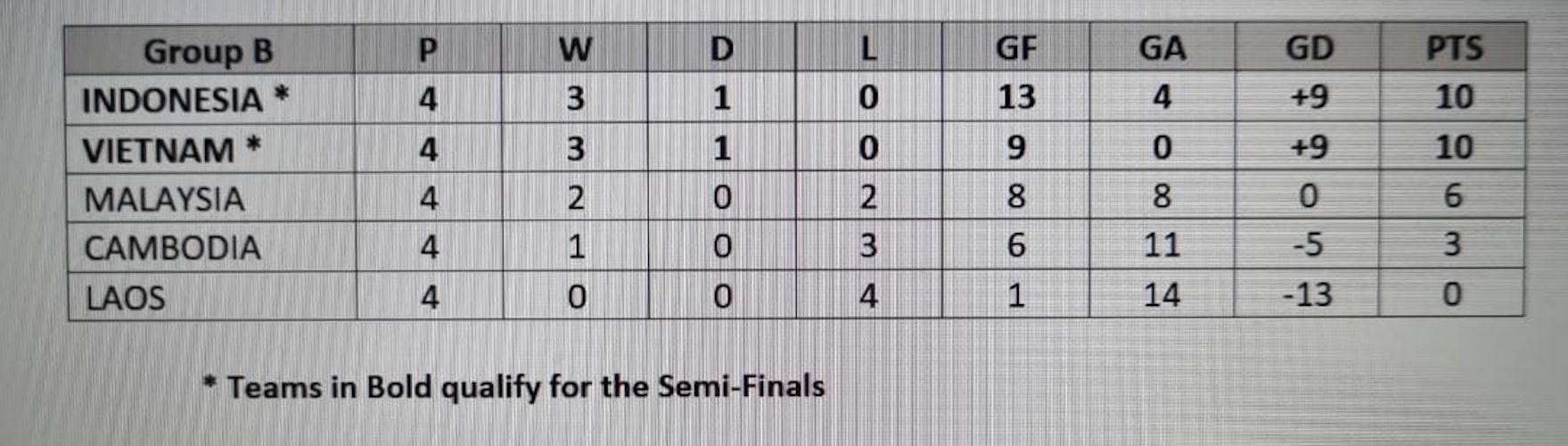The height and width of the screenshot is (446, 1568).
Task: Select Cambodia's points value 3
Action: coord(1452,244)
